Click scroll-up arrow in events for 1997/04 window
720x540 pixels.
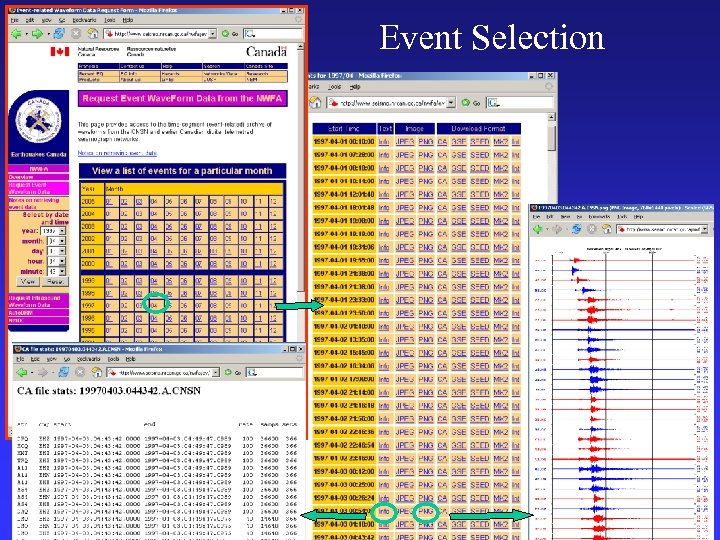tap(552, 117)
